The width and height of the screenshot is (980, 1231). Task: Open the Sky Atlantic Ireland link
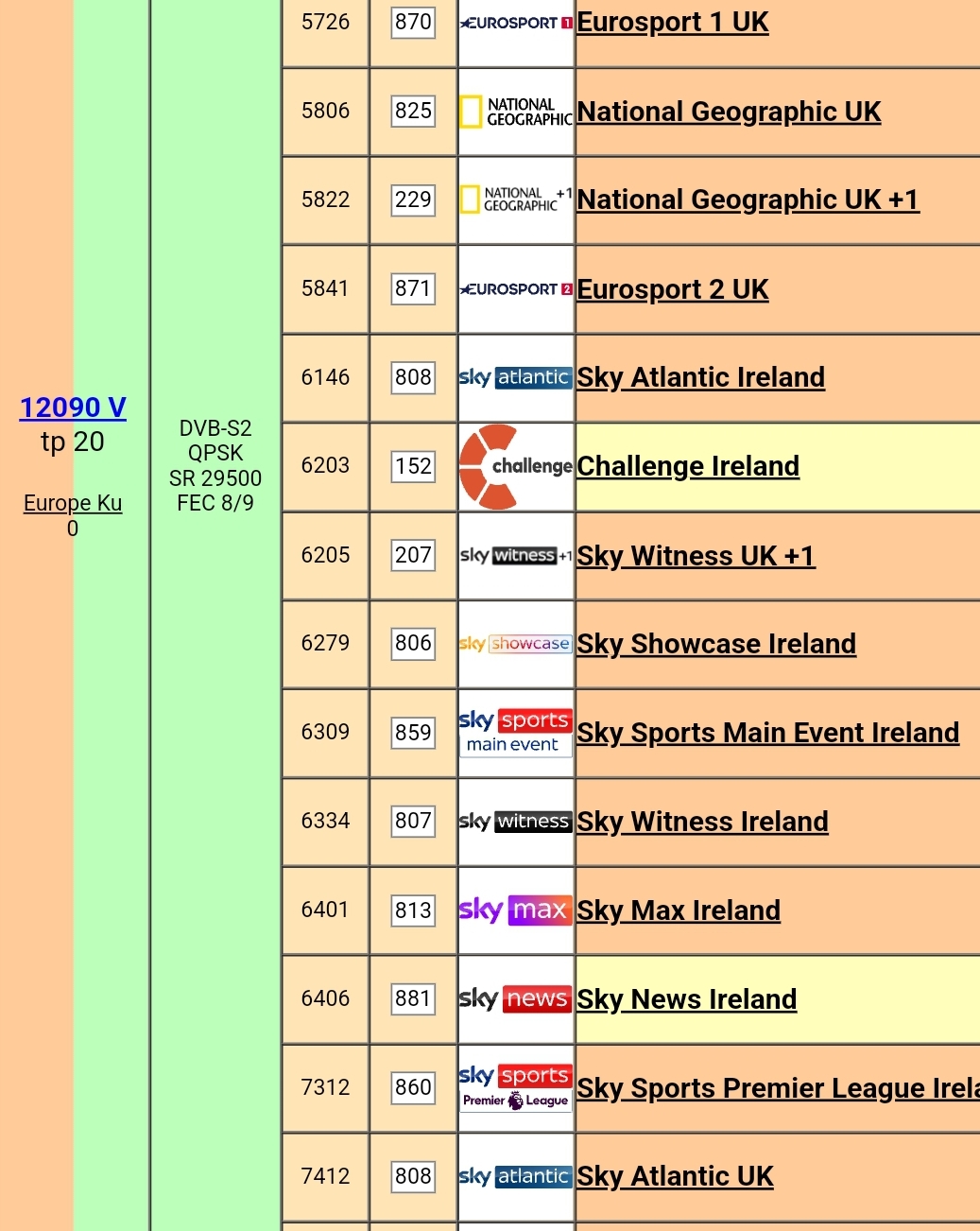click(701, 377)
